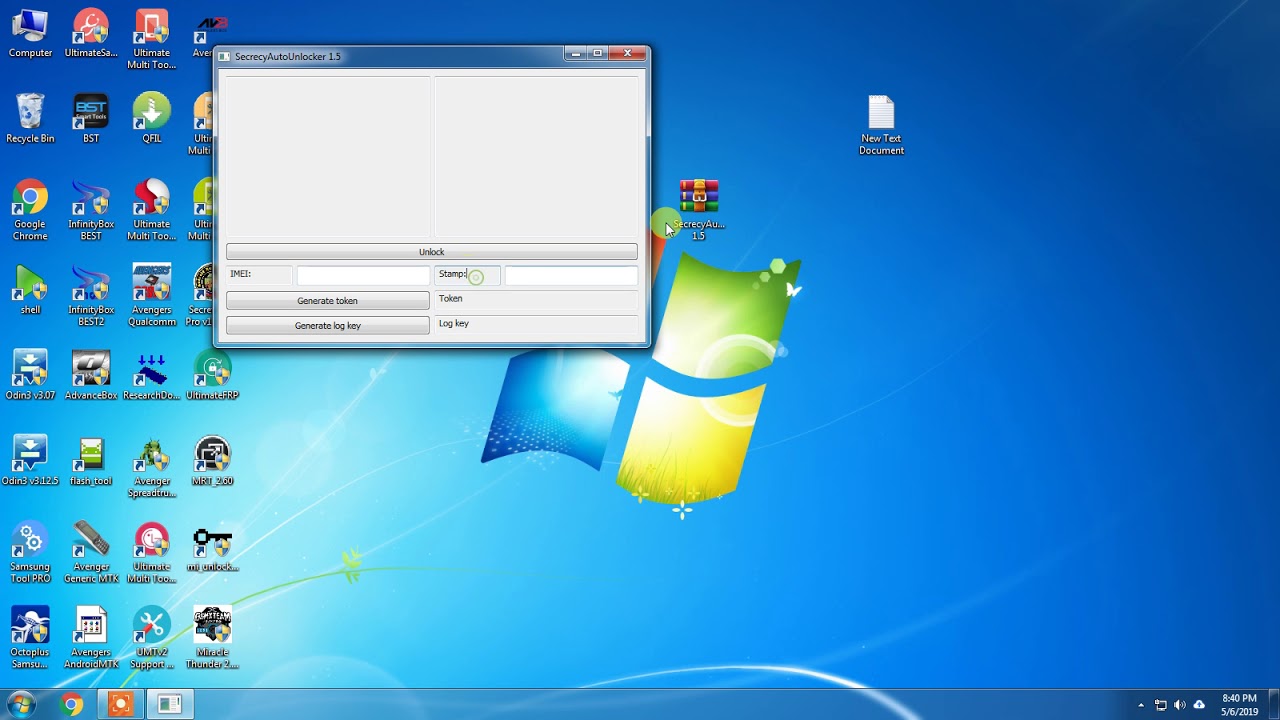Focus the IMEI input field
1280x720 pixels.
[x=363, y=275]
